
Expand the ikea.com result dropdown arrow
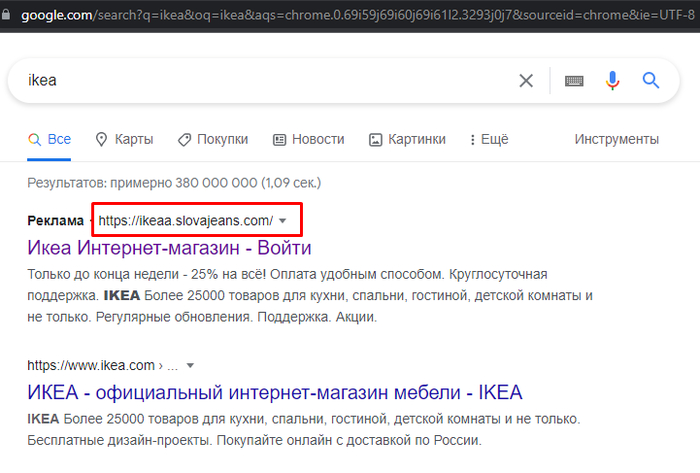tap(190, 365)
